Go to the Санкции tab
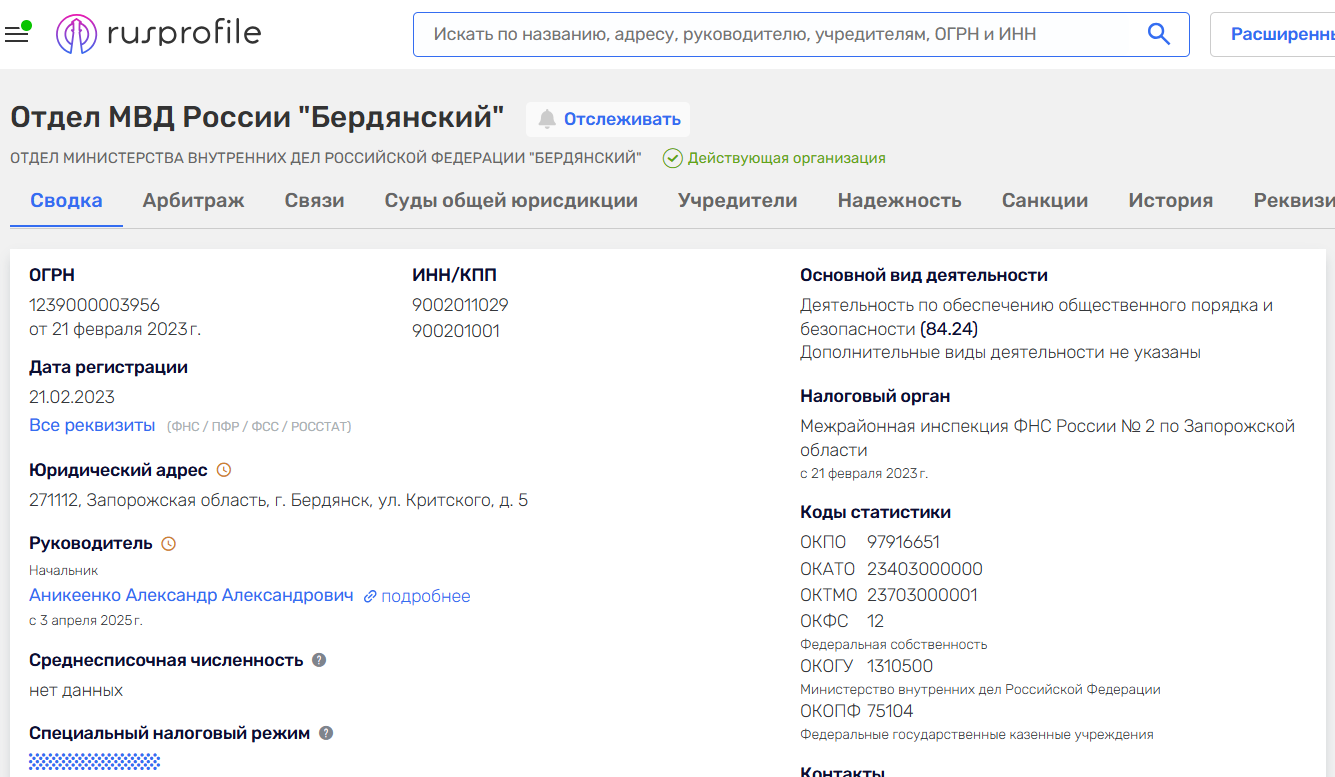1335x777 pixels. pyautogui.click(x=1044, y=200)
